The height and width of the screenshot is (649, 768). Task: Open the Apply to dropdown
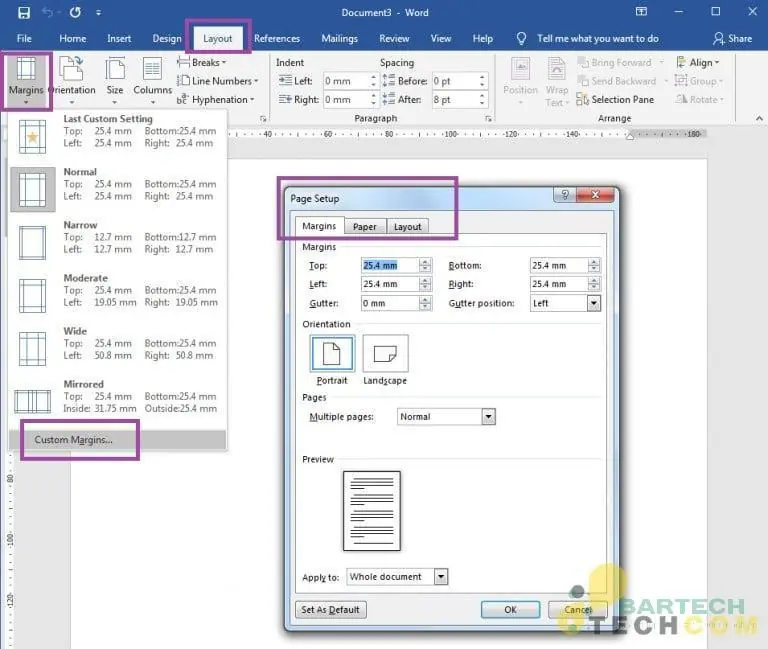point(441,577)
